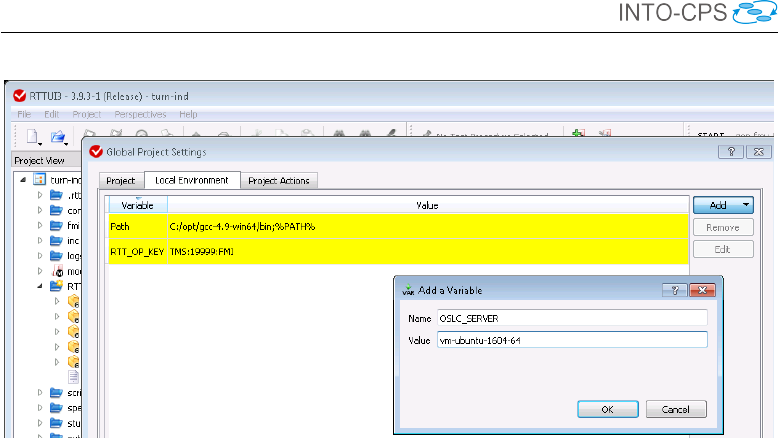Expand the .rtt folder node

[40, 195]
